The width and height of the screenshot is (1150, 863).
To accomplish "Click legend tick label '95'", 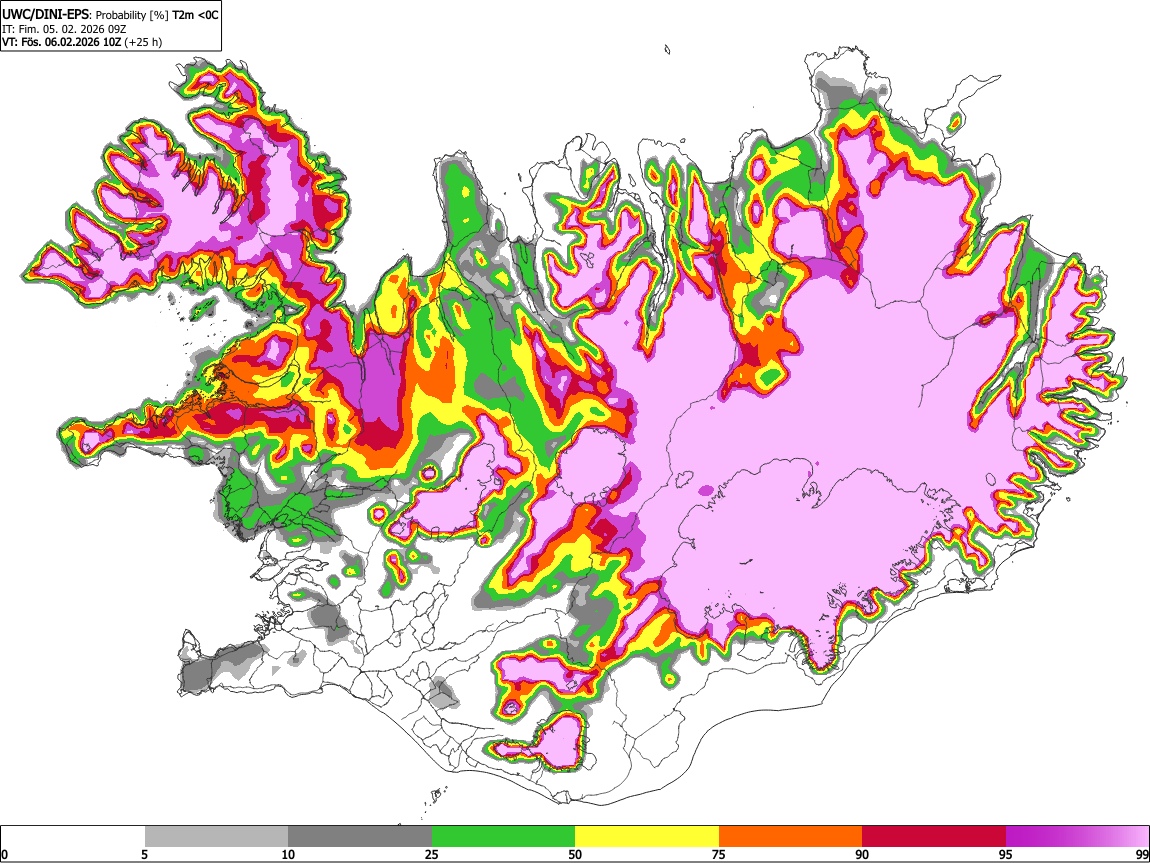I will coord(1006,854).
